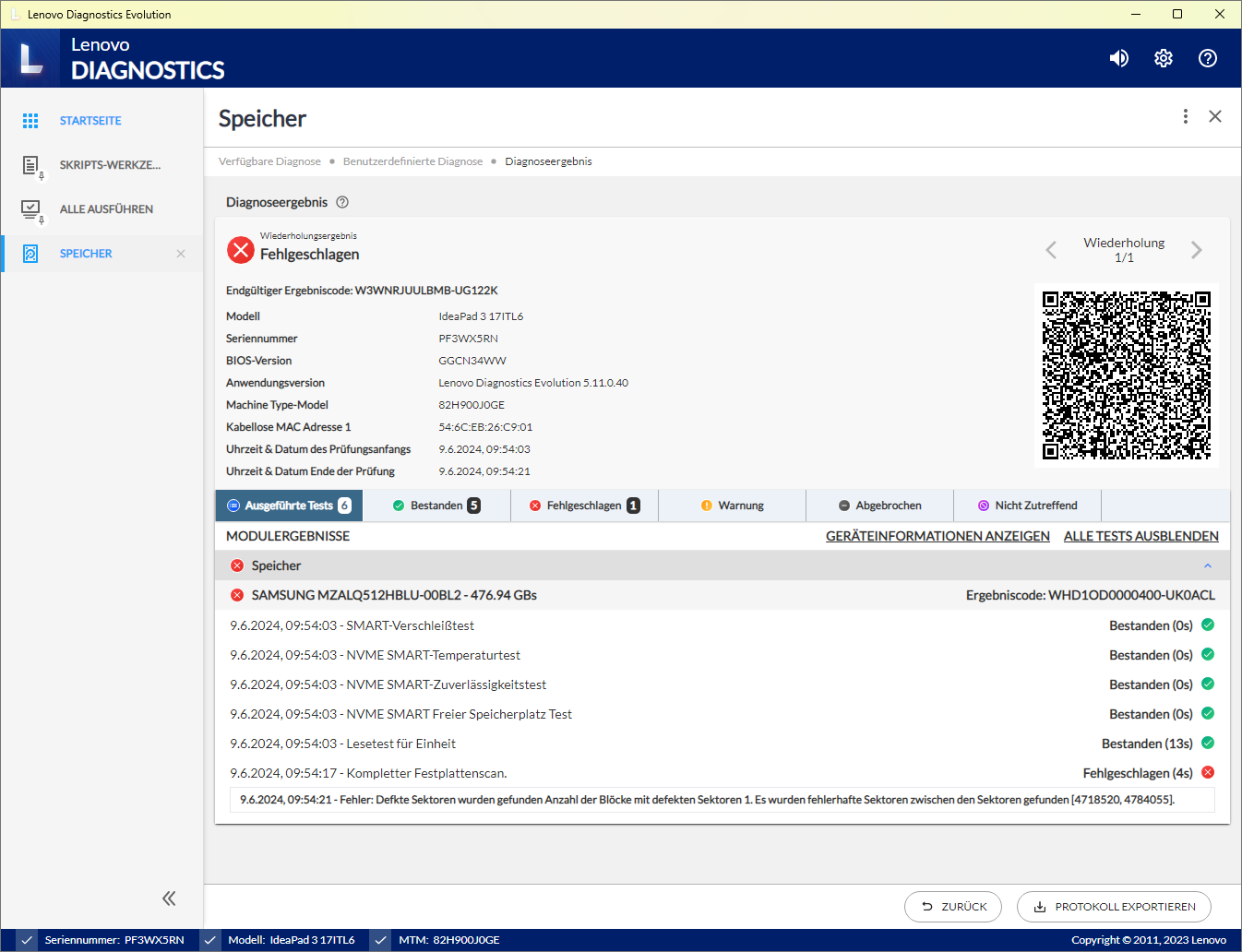Click the SMART-Verschleißtest row text

click(x=352, y=625)
